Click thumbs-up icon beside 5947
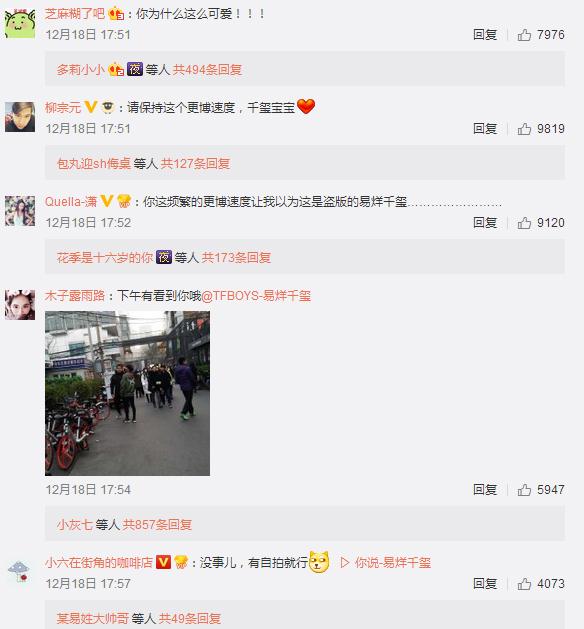Image resolution: width=584 pixels, height=629 pixels. [x=524, y=490]
